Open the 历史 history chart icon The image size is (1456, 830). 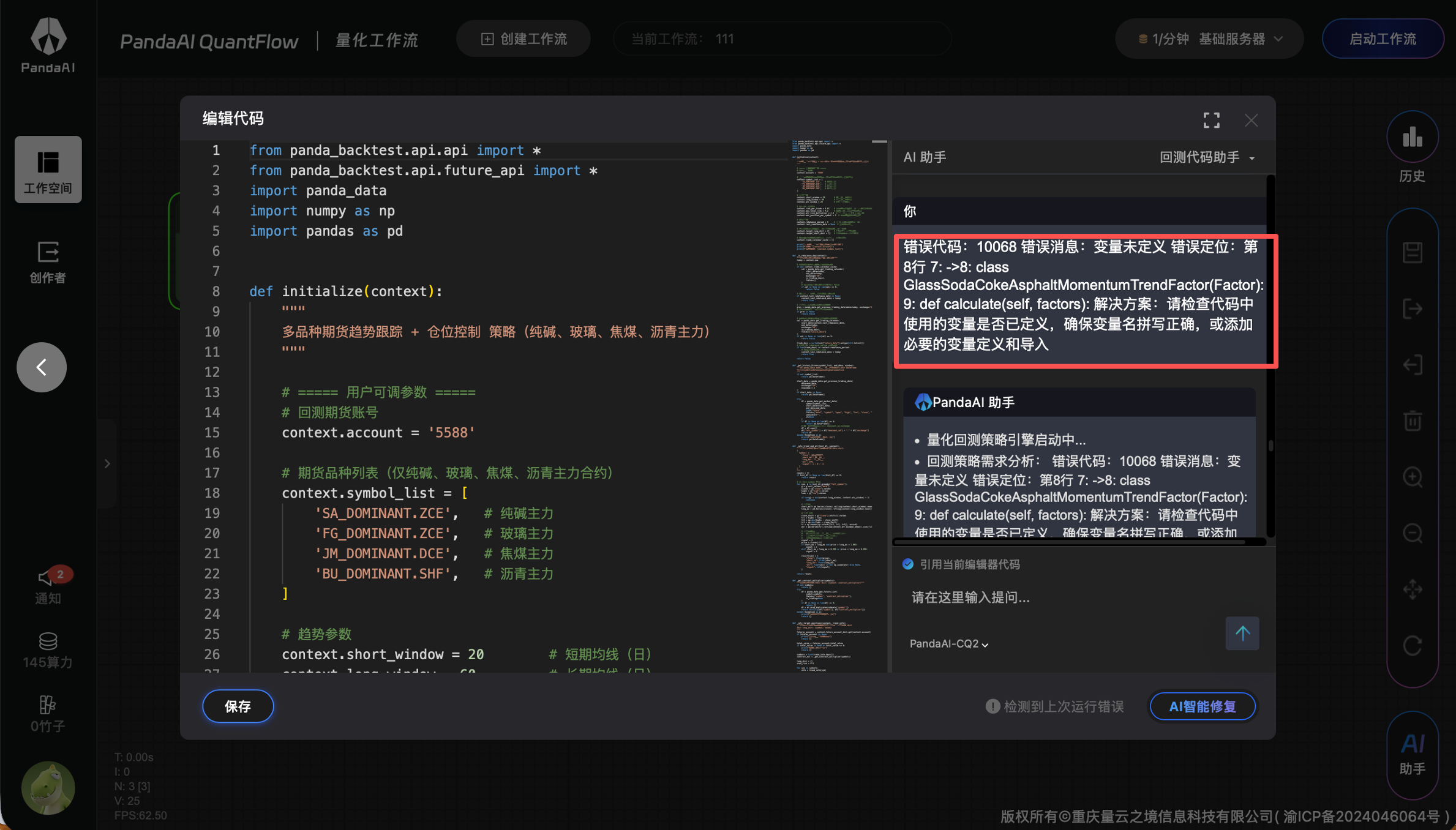(x=1413, y=148)
